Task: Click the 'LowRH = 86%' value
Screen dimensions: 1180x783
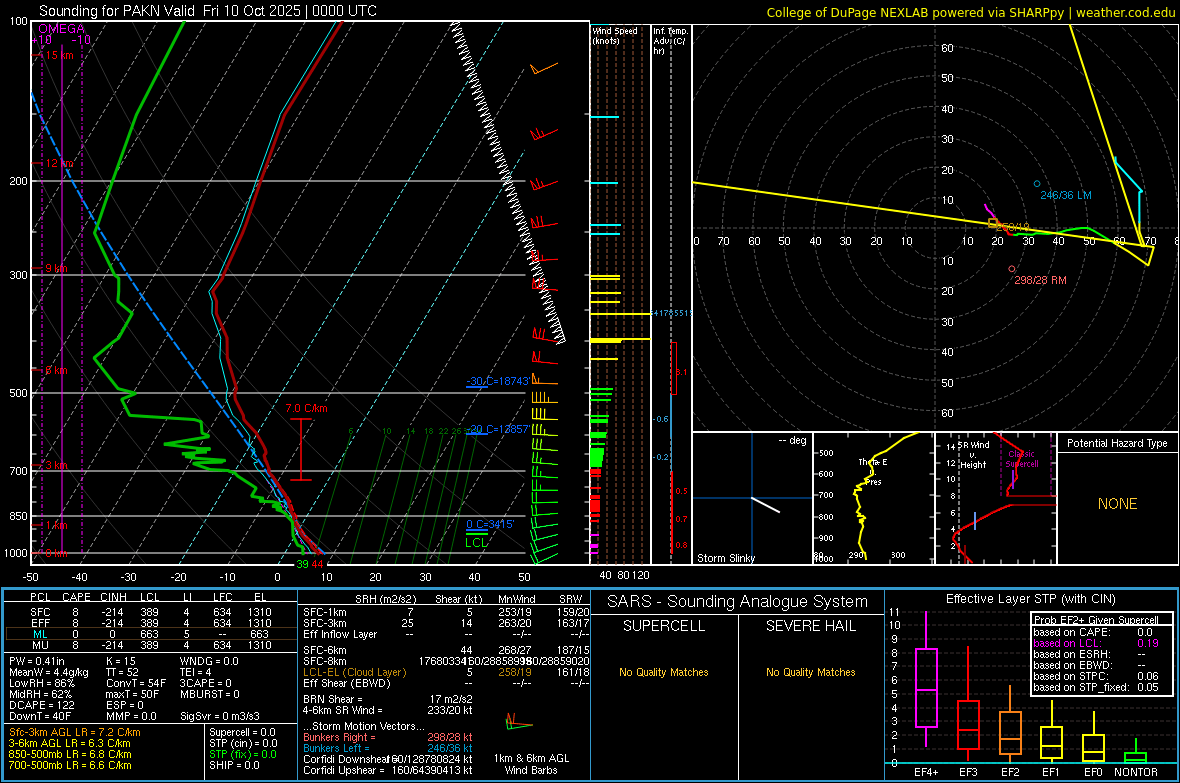Action: click(41, 683)
